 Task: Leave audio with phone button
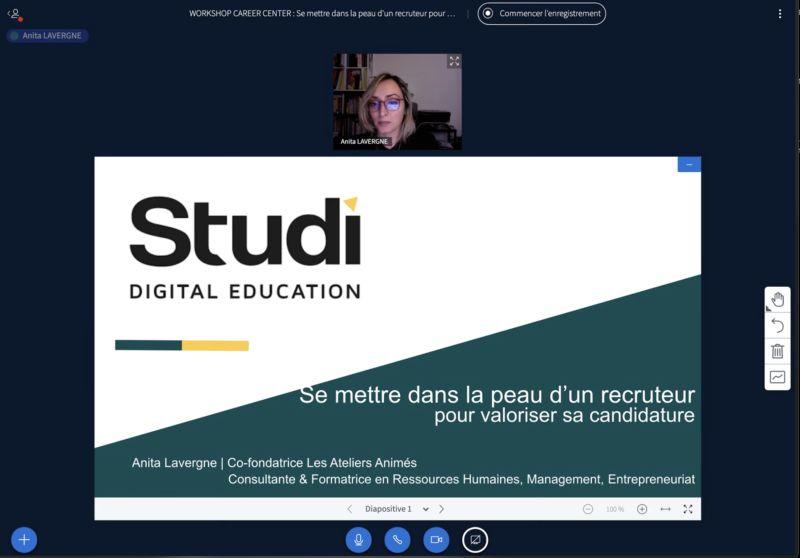397,540
